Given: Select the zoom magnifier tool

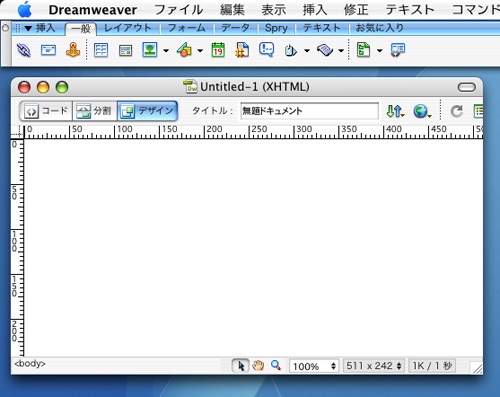Looking at the screenshot, I should click(x=276, y=366).
